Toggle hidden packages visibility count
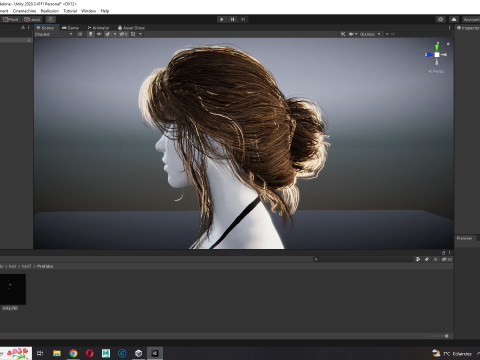This screenshot has height=360, width=480. (x=447, y=259)
